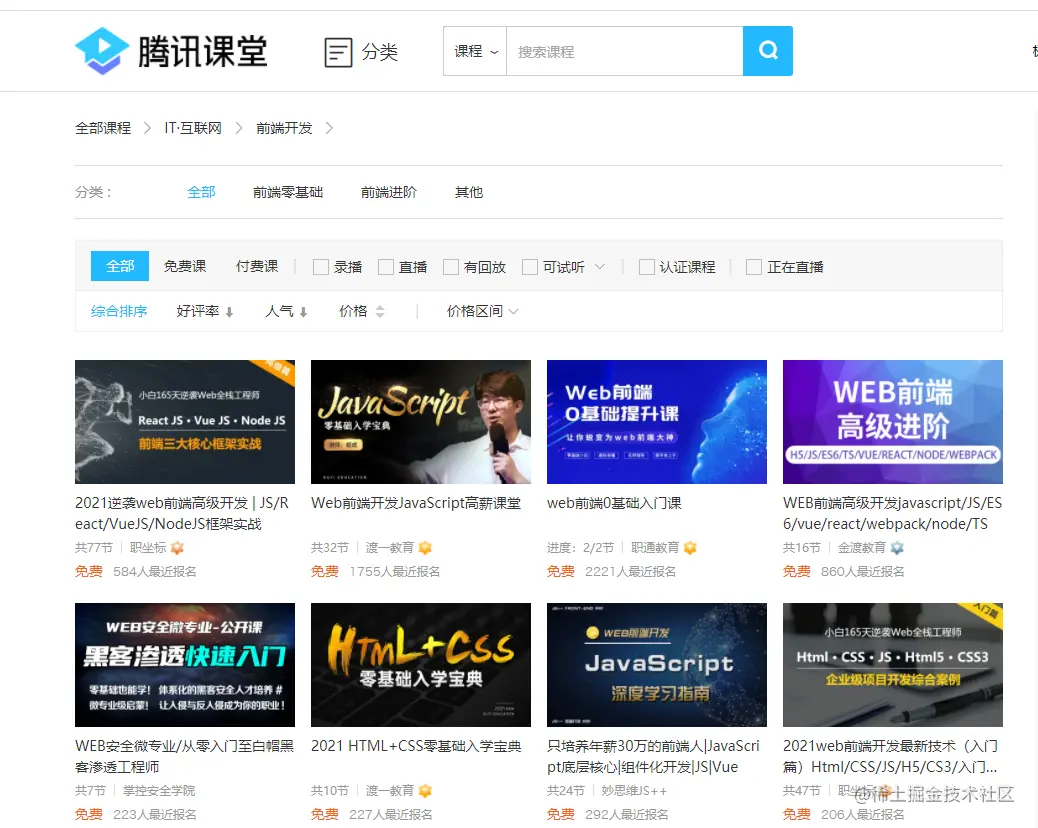The height and width of the screenshot is (828, 1038).
Task: Check the 正在直播 checkbox
Action: tap(753, 267)
